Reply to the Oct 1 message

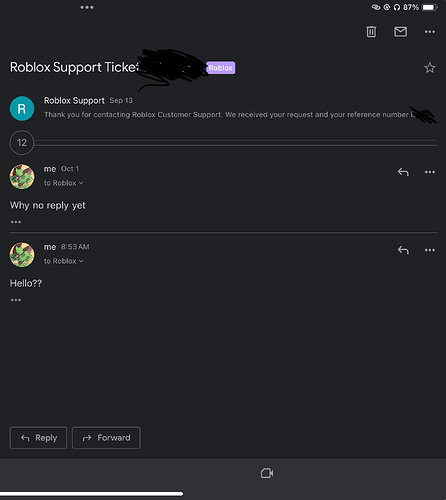point(403,172)
